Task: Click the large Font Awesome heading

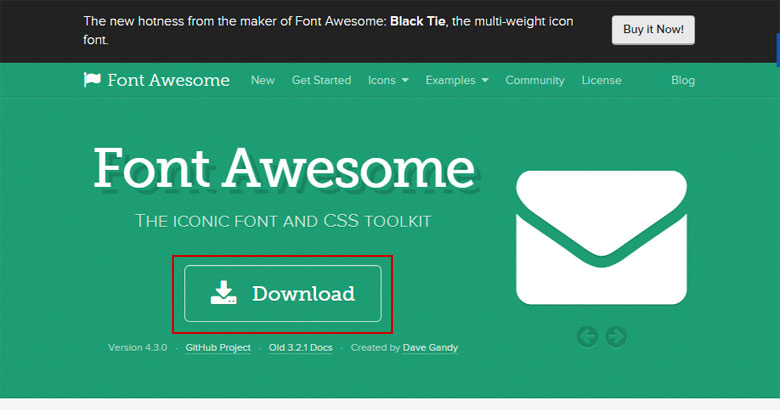Action: click(284, 169)
